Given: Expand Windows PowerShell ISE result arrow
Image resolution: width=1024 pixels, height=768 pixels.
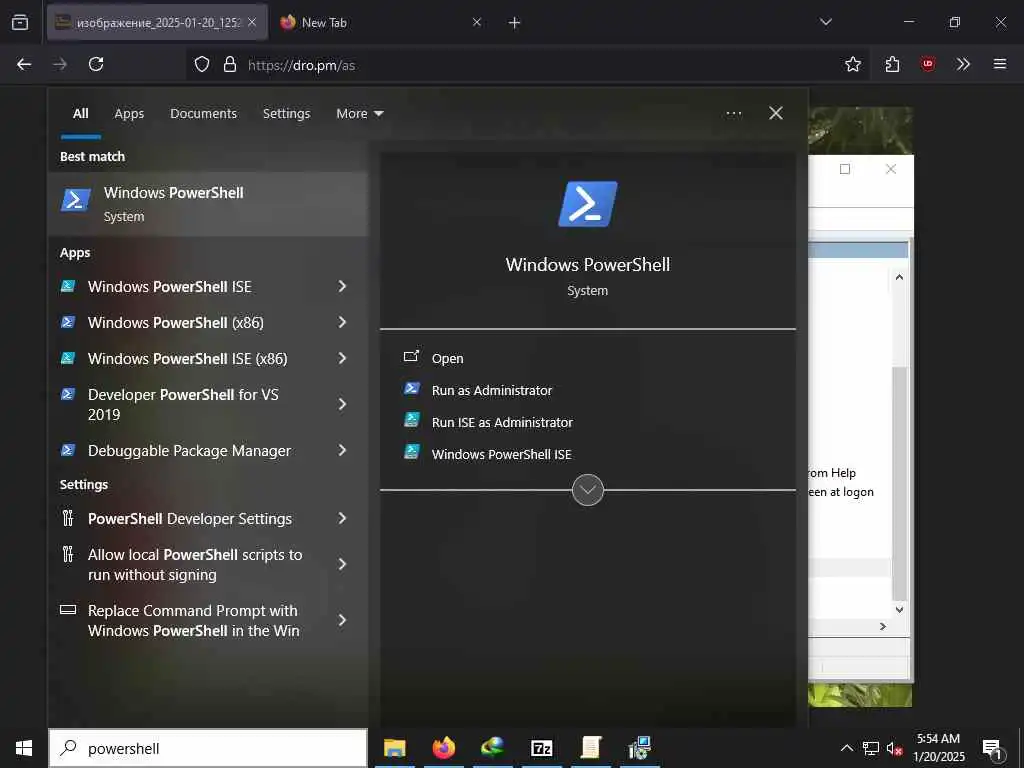Looking at the screenshot, I should (x=342, y=287).
